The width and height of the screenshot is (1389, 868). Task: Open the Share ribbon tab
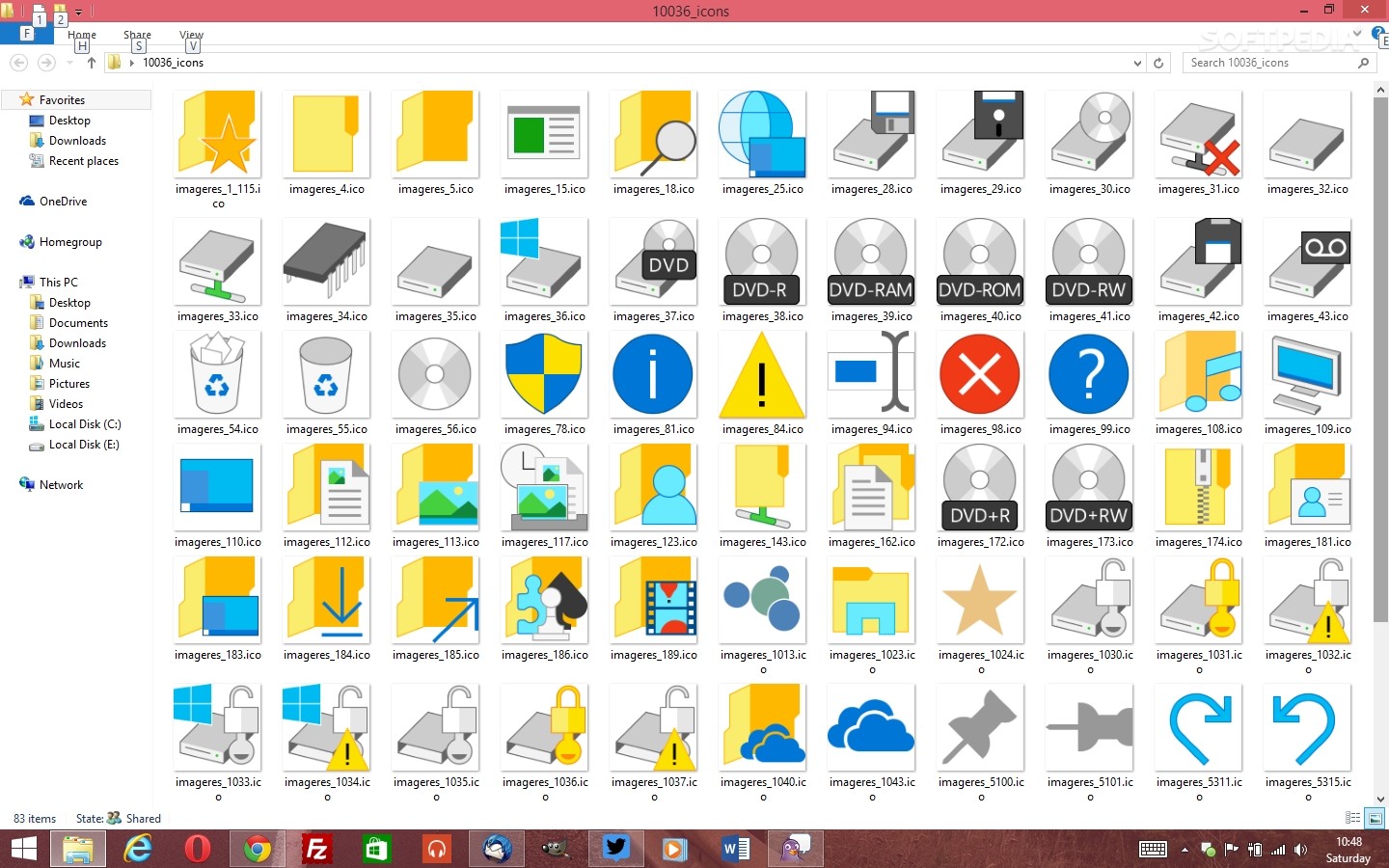coord(137,35)
